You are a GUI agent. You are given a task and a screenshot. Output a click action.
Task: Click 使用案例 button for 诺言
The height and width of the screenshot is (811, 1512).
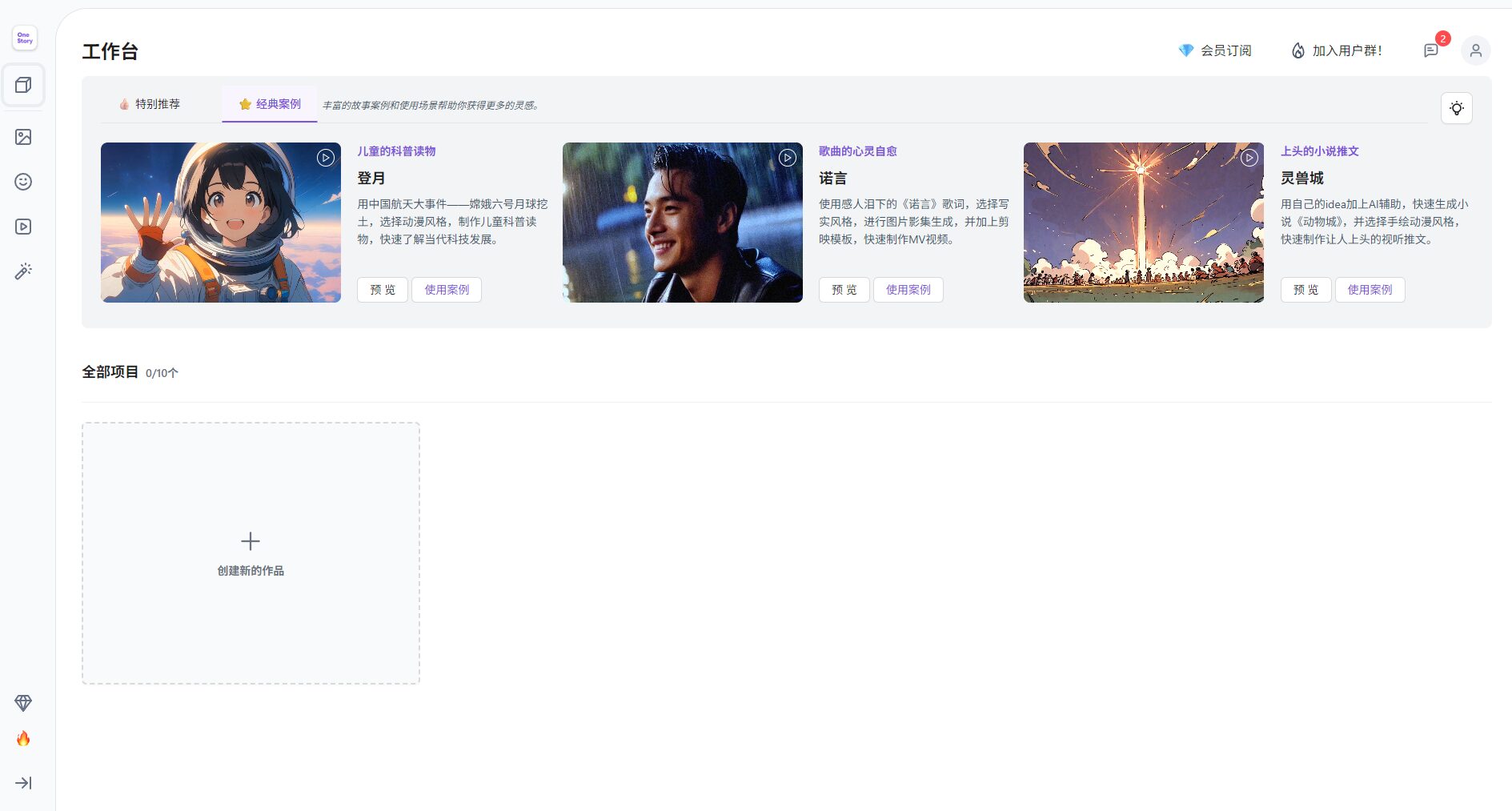tap(908, 290)
